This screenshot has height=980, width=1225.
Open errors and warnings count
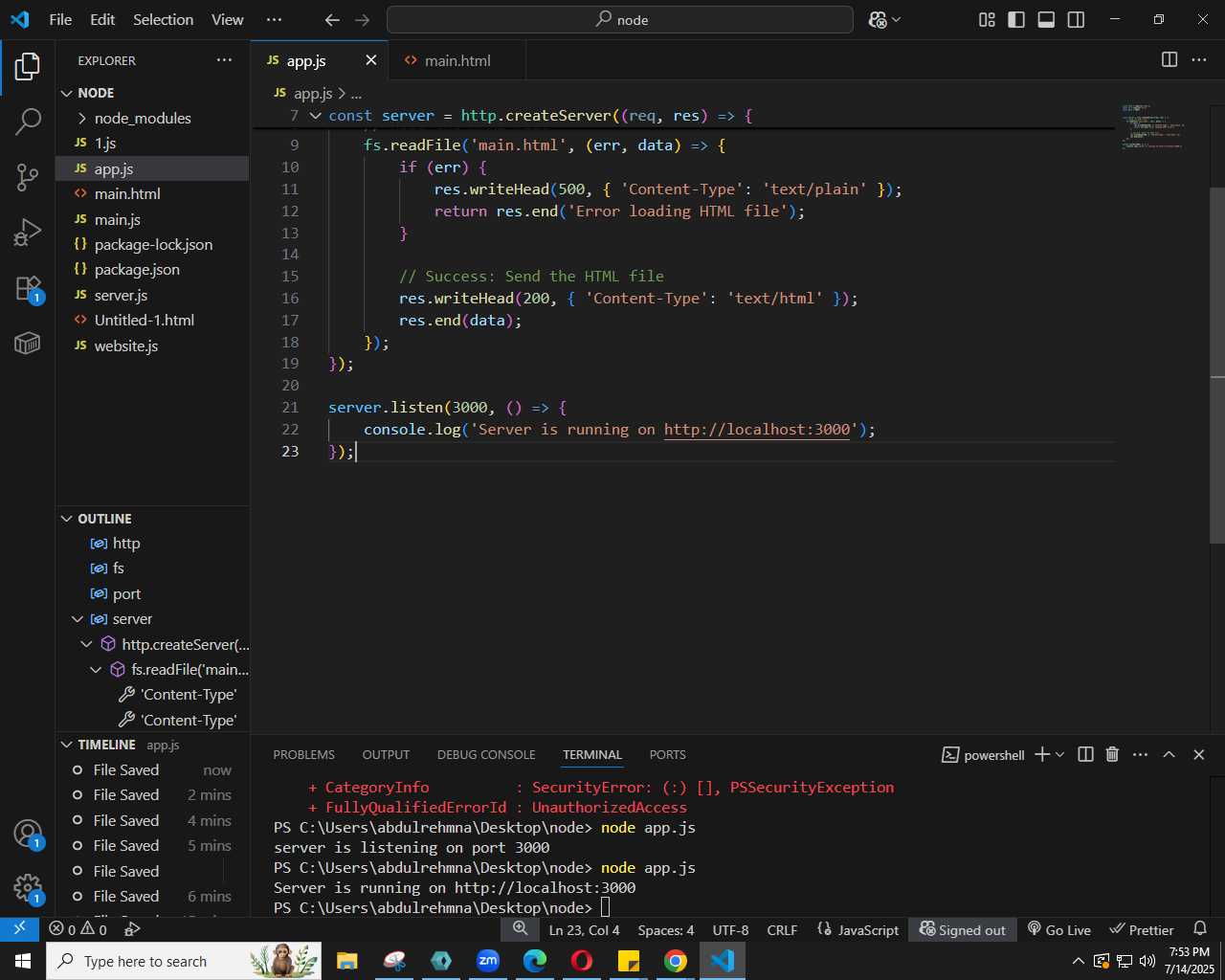click(x=78, y=929)
